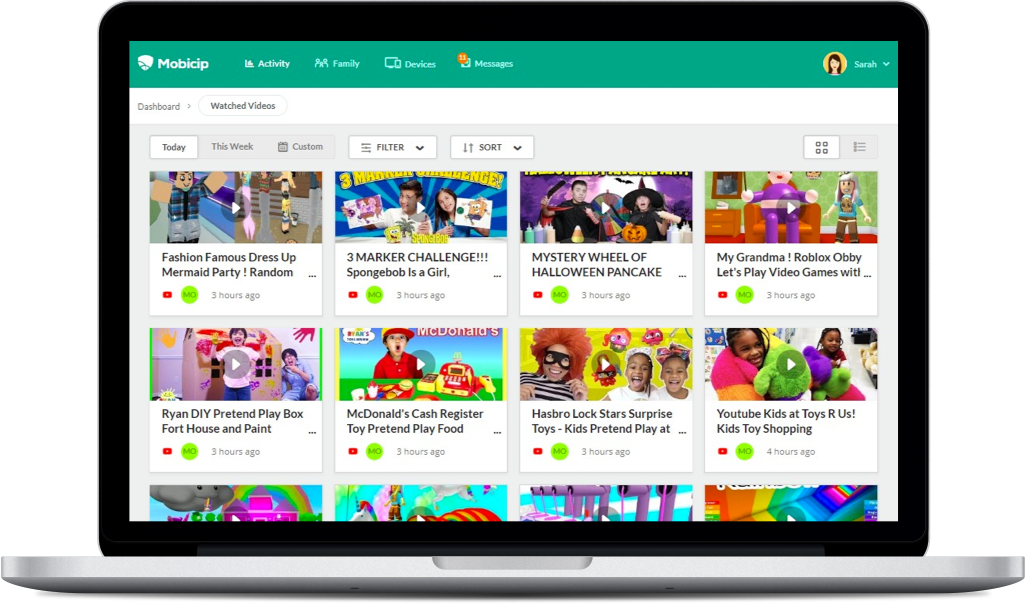Open title 'McDonald's Cash Register Toy Pretend Play Food'
The image size is (1026, 604).
[415, 421]
